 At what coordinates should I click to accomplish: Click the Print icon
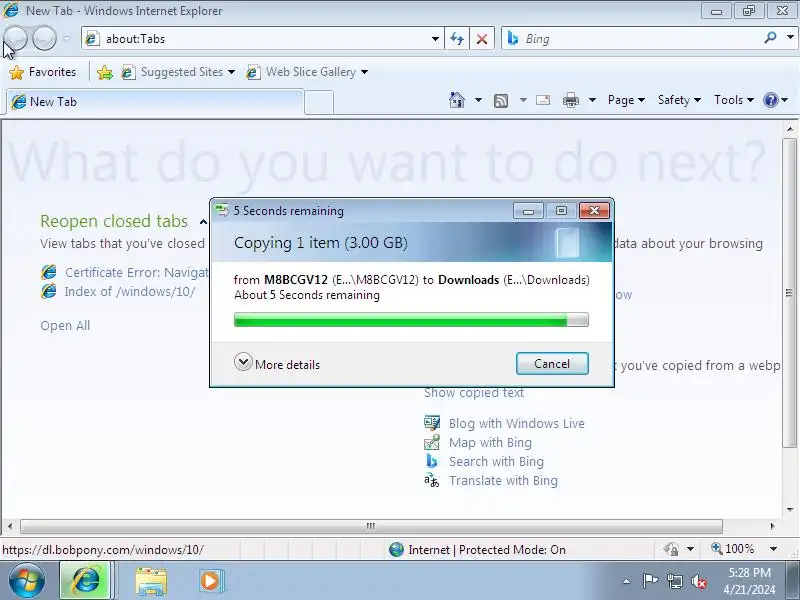coord(570,100)
